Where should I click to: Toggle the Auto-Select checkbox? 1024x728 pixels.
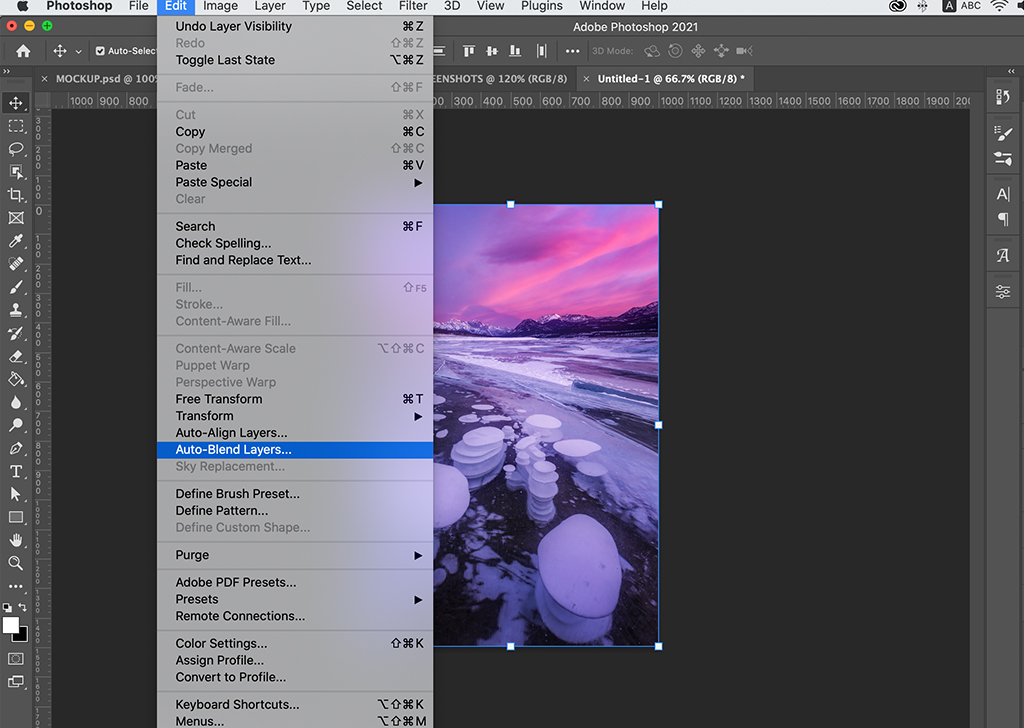[100, 51]
